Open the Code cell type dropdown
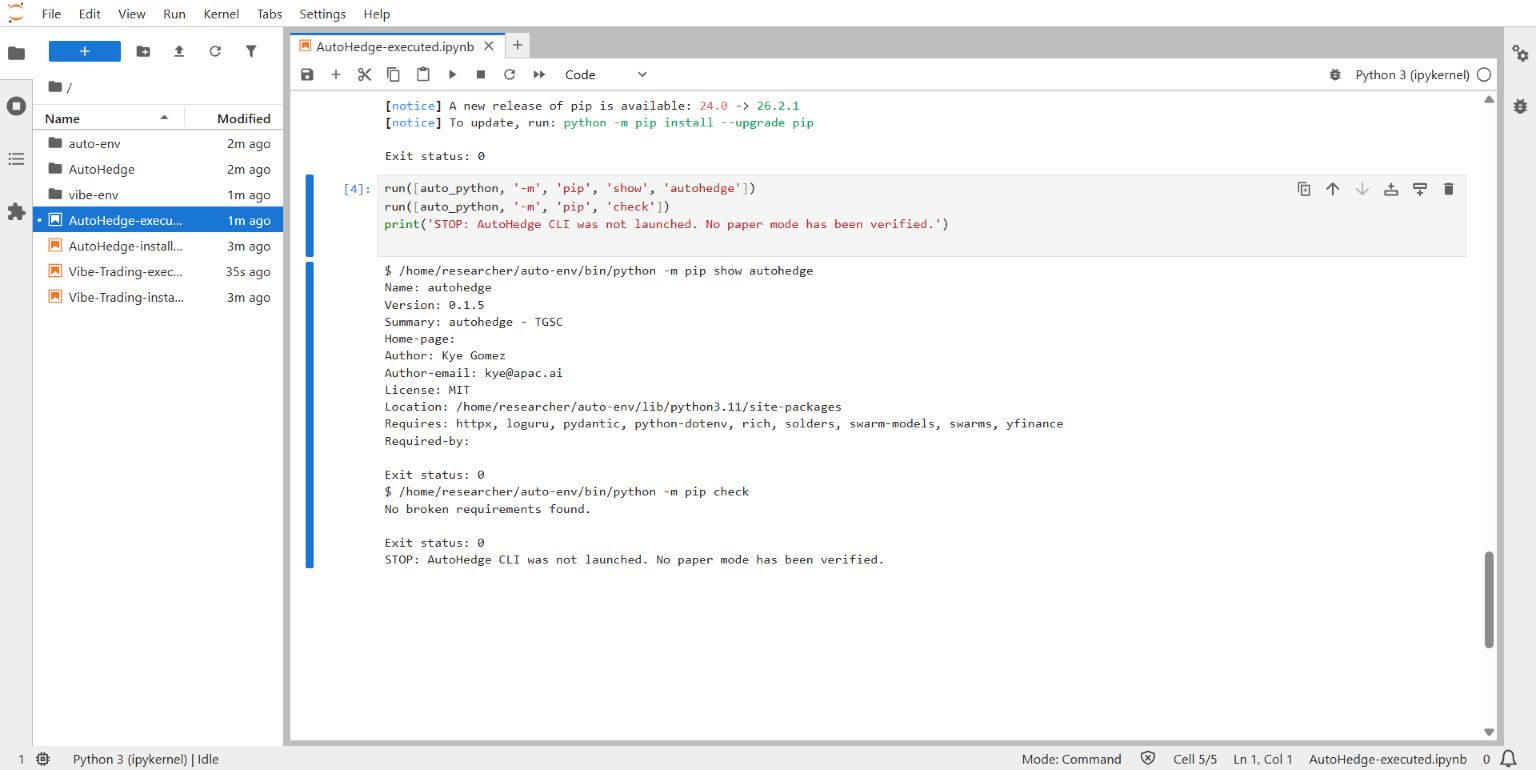The width and height of the screenshot is (1536, 770). [606, 74]
